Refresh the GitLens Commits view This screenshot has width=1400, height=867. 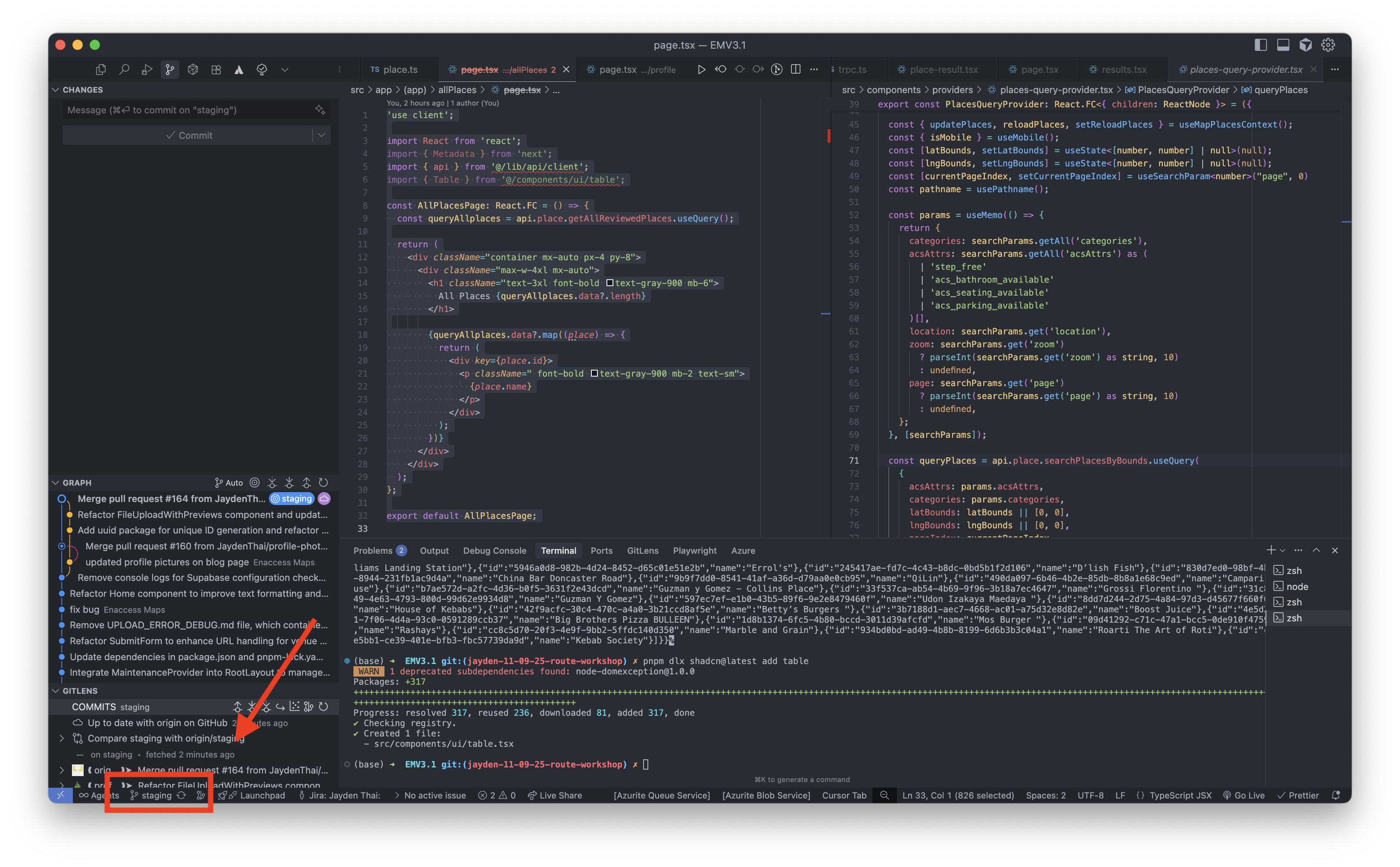coord(323,707)
